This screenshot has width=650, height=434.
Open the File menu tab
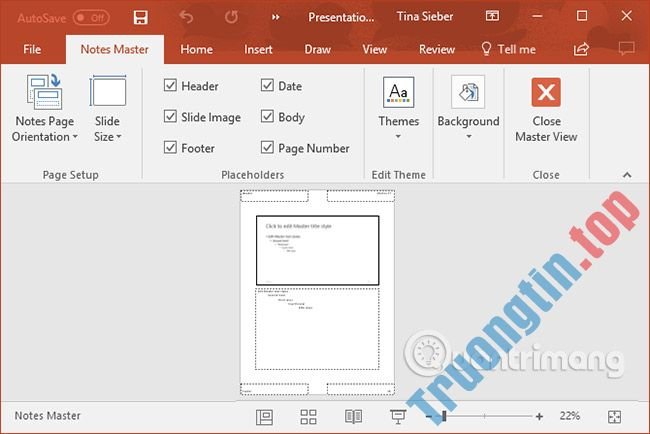click(32, 49)
